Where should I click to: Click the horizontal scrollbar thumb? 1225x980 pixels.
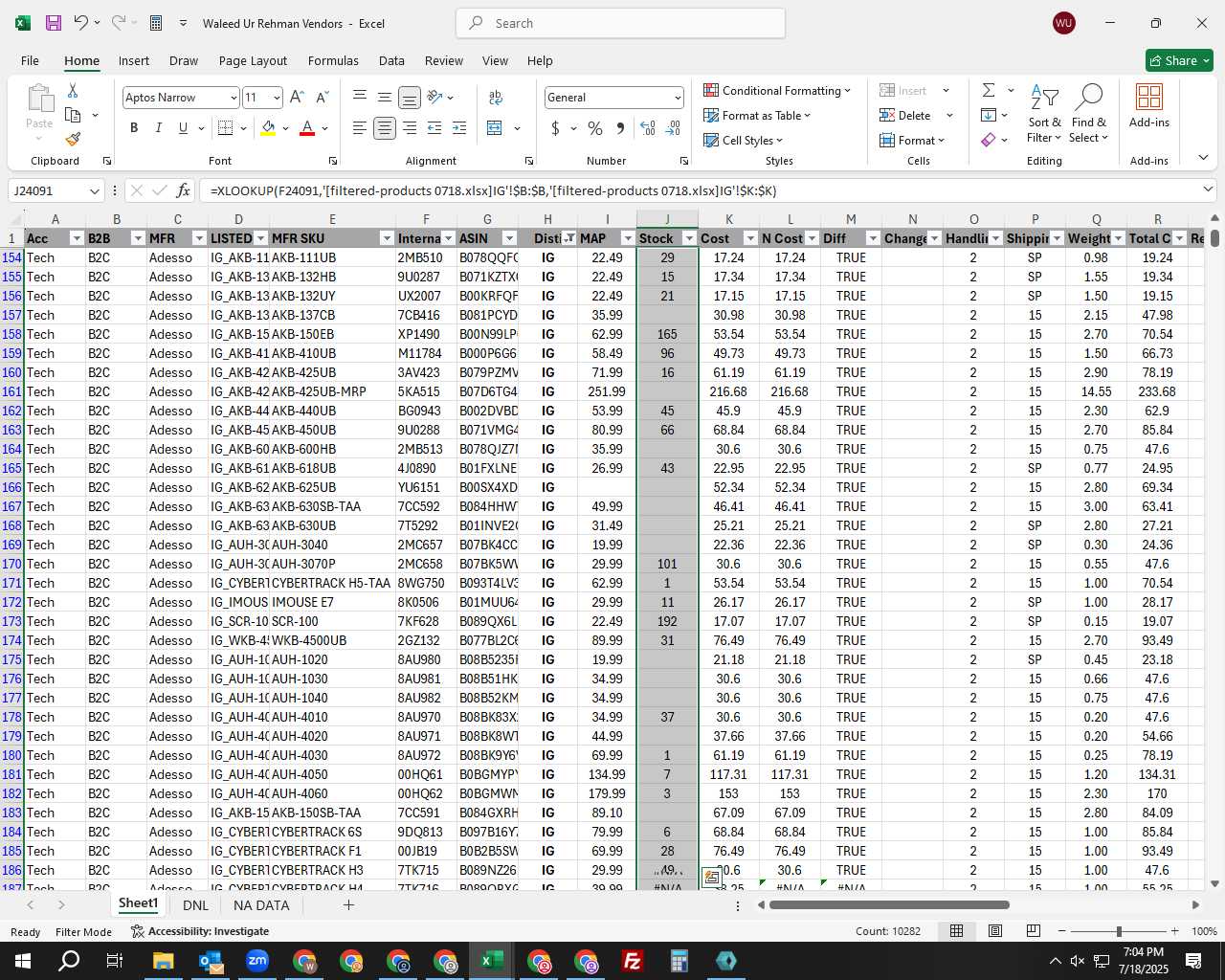[x=889, y=904]
